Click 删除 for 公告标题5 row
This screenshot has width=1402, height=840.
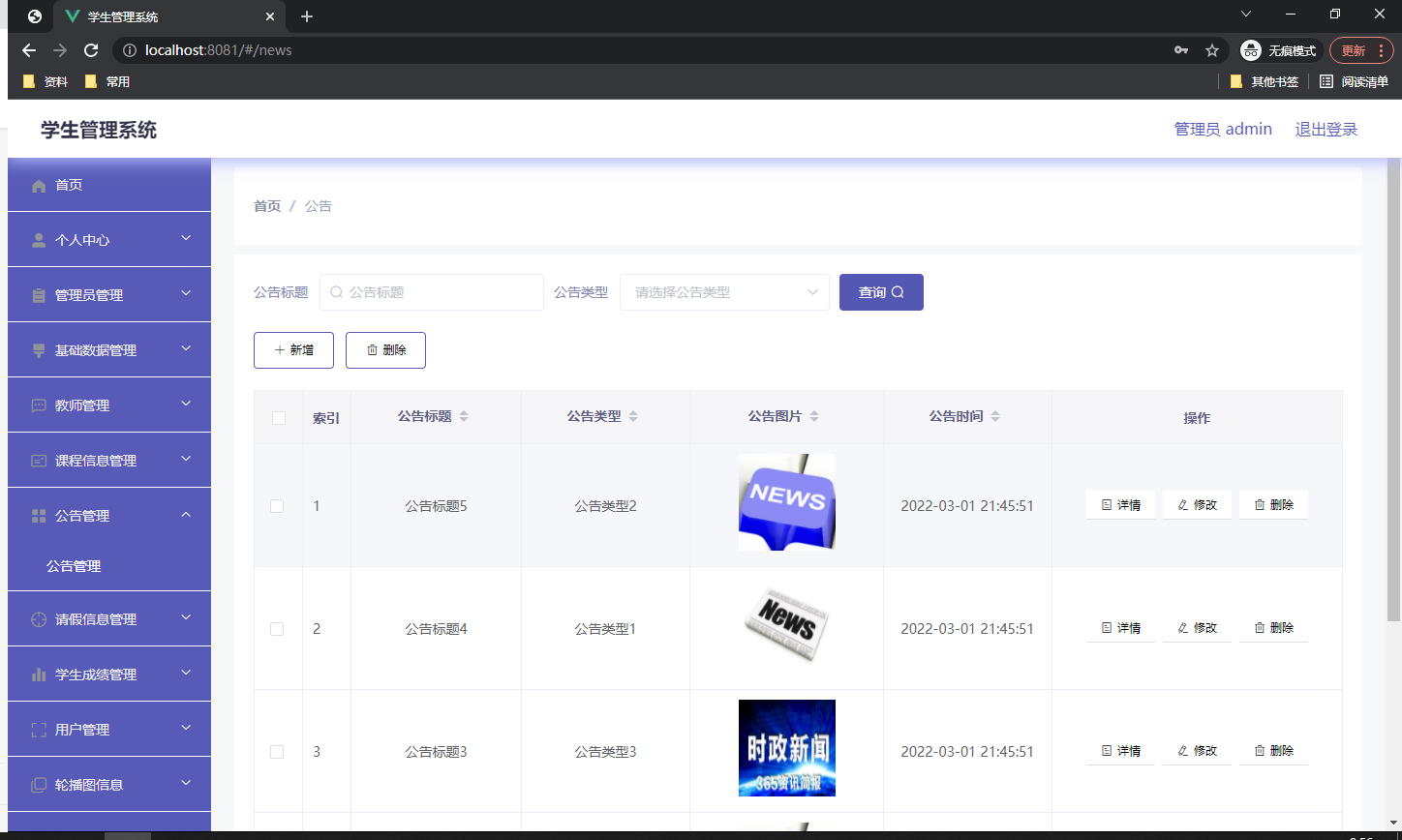(x=1273, y=505)
